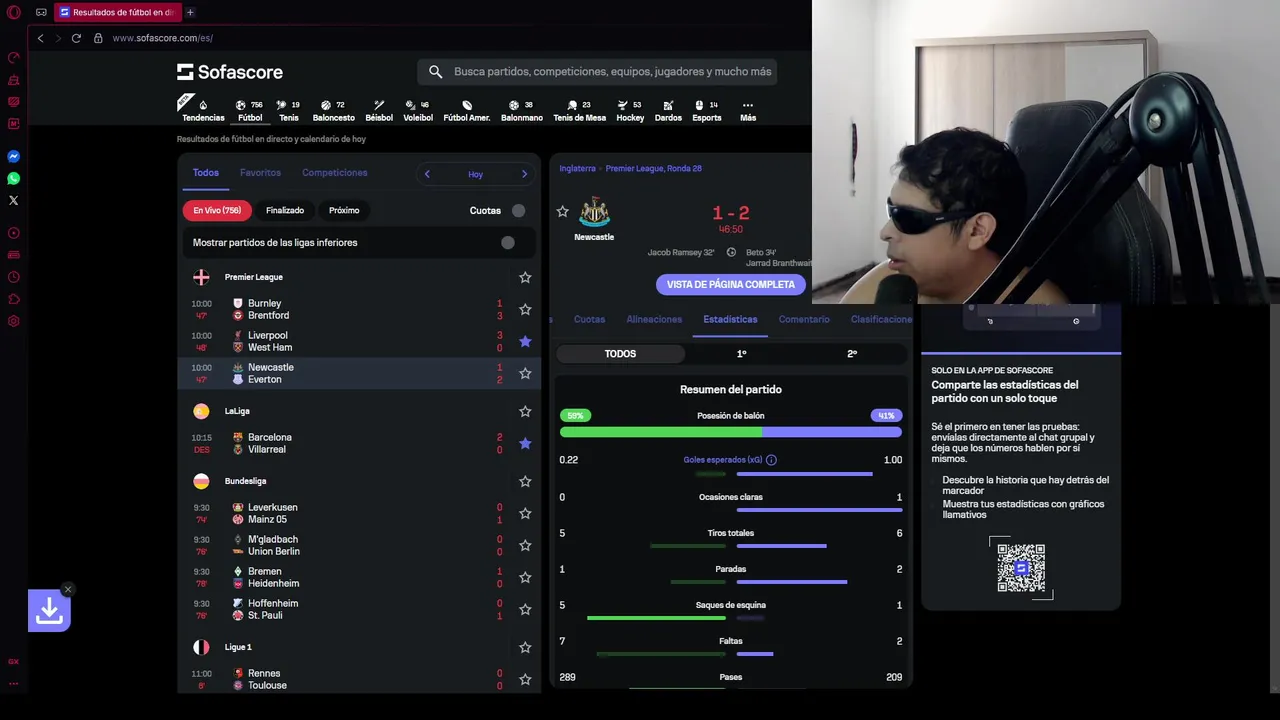Favorite the Premier League star
The height and width of the screenshot is (720, 1280).
[525, 277]
